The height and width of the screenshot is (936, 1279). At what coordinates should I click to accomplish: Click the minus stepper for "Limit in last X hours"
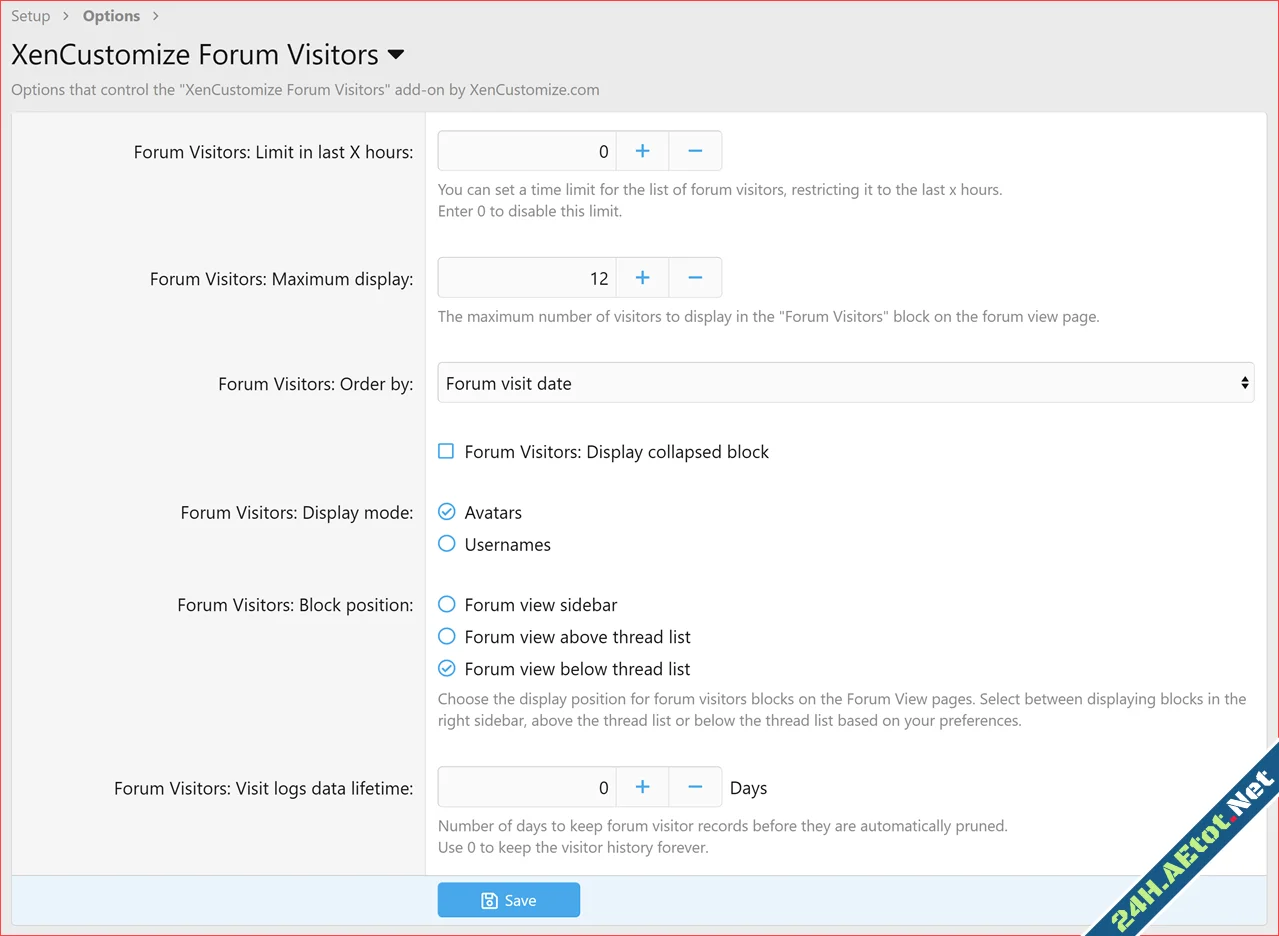(694, 151)
